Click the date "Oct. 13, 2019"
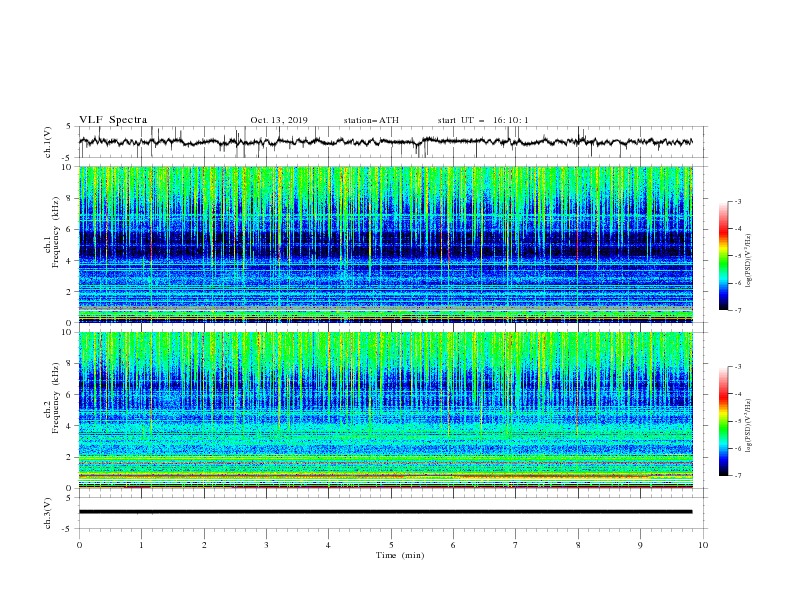 (x=279, y=120)
